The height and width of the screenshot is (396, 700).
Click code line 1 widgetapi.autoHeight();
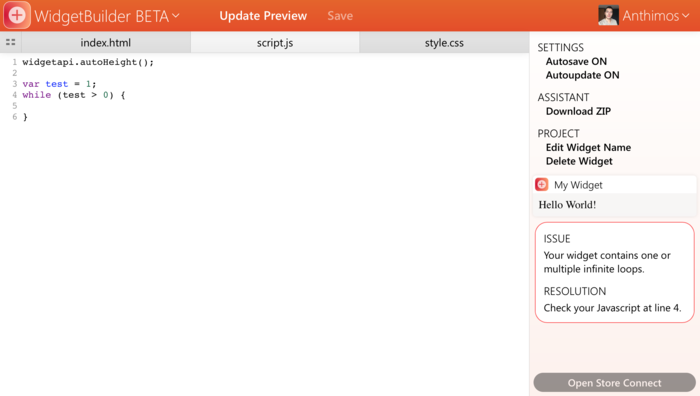click(88, 62)
